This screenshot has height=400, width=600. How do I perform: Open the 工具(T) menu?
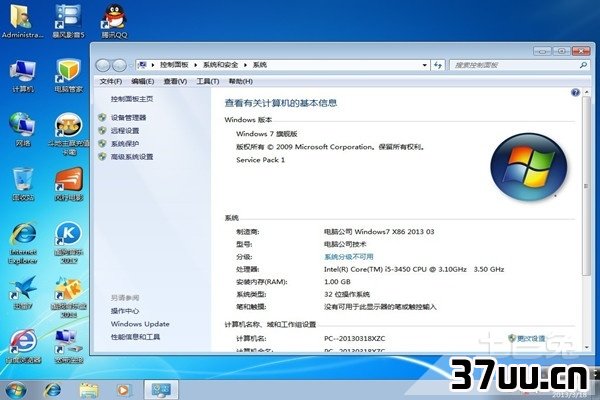click(x=208, y=81)
